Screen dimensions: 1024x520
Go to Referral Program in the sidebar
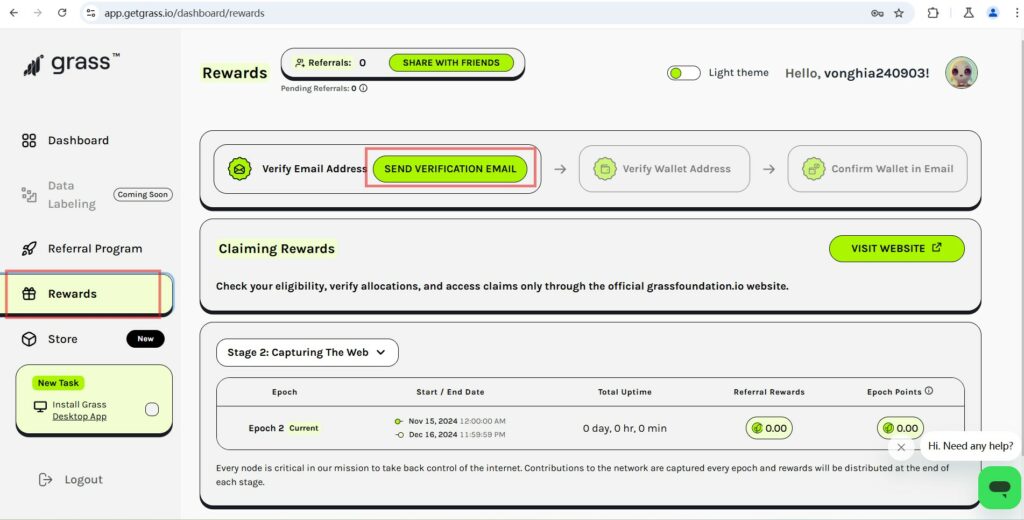click(x=95, y=249)
